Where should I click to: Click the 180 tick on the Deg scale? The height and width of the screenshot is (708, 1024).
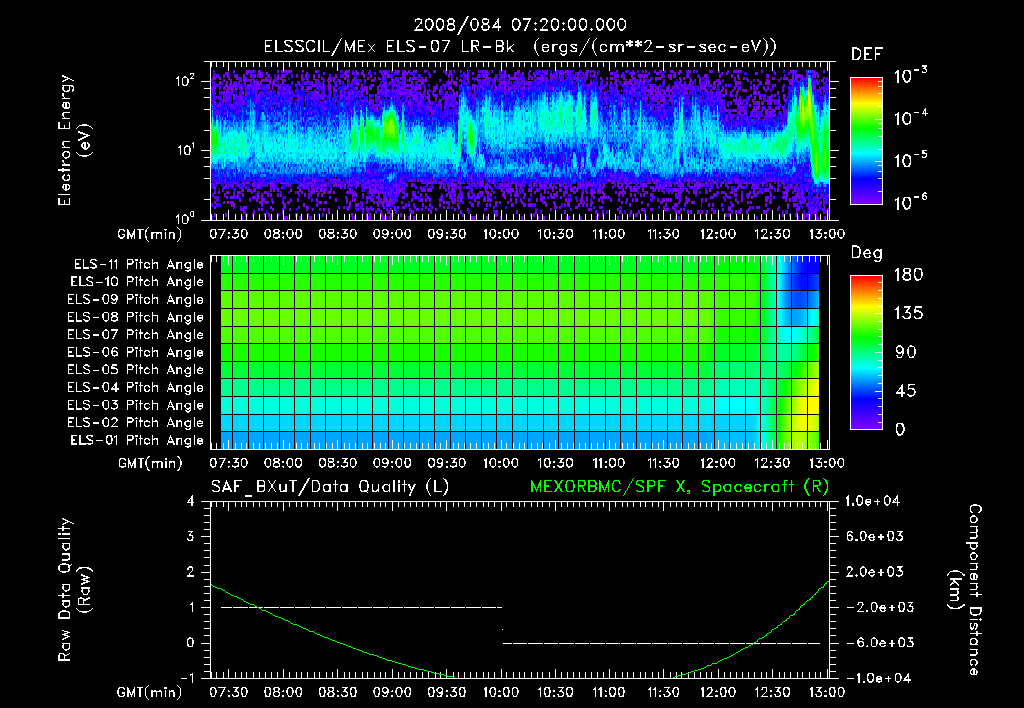click(x=908, y=275)
